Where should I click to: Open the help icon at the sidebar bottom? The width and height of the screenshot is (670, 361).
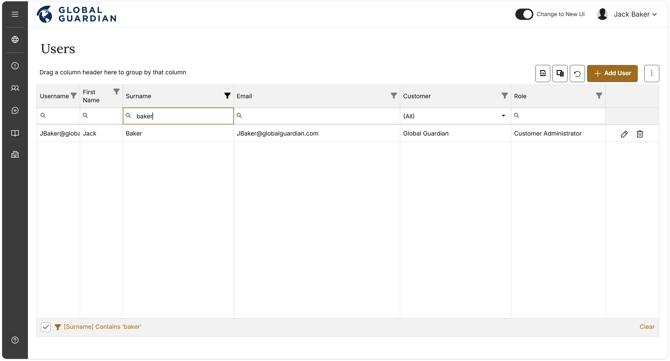point(15,340)
